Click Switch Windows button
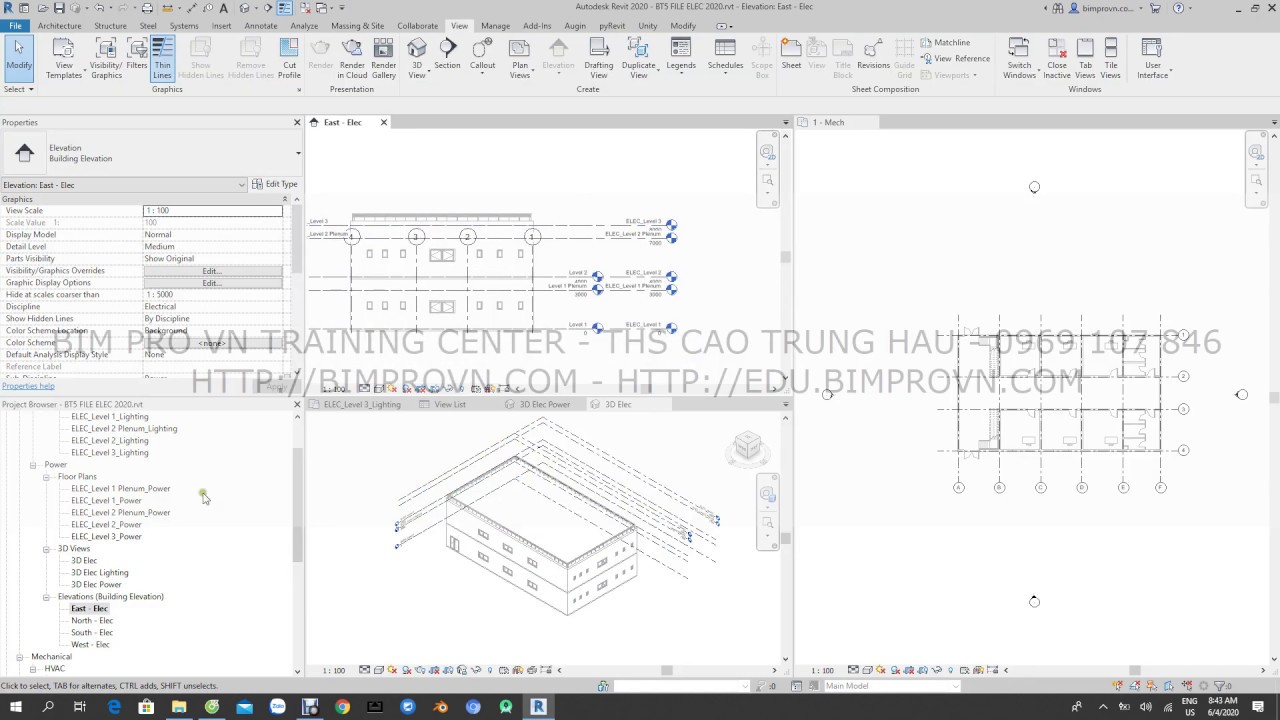This screenshot has width=1280, height=720. pyautogui.click(x=1019, y=58)
